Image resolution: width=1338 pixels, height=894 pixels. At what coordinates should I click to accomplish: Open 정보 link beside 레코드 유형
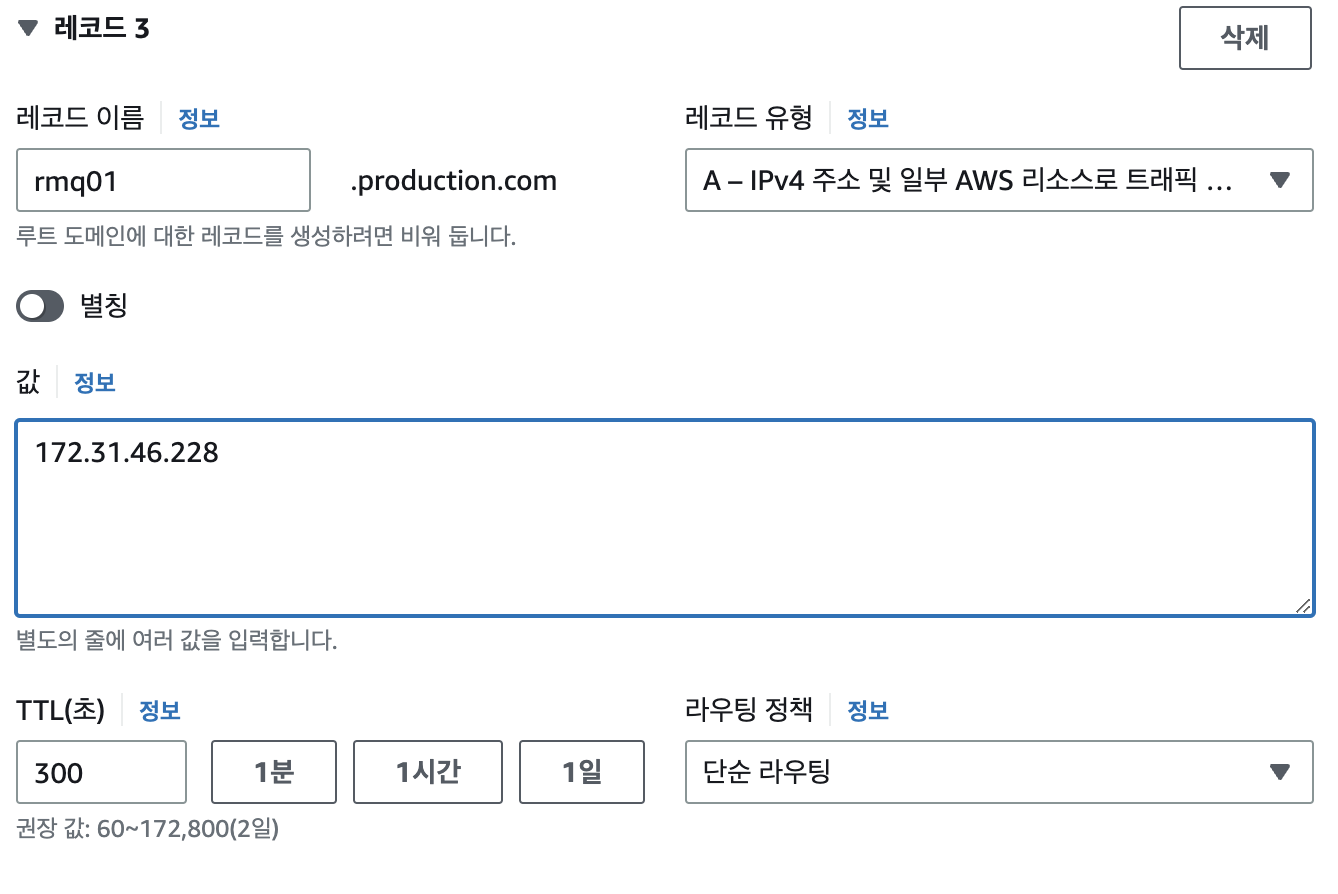coord(868,118)
